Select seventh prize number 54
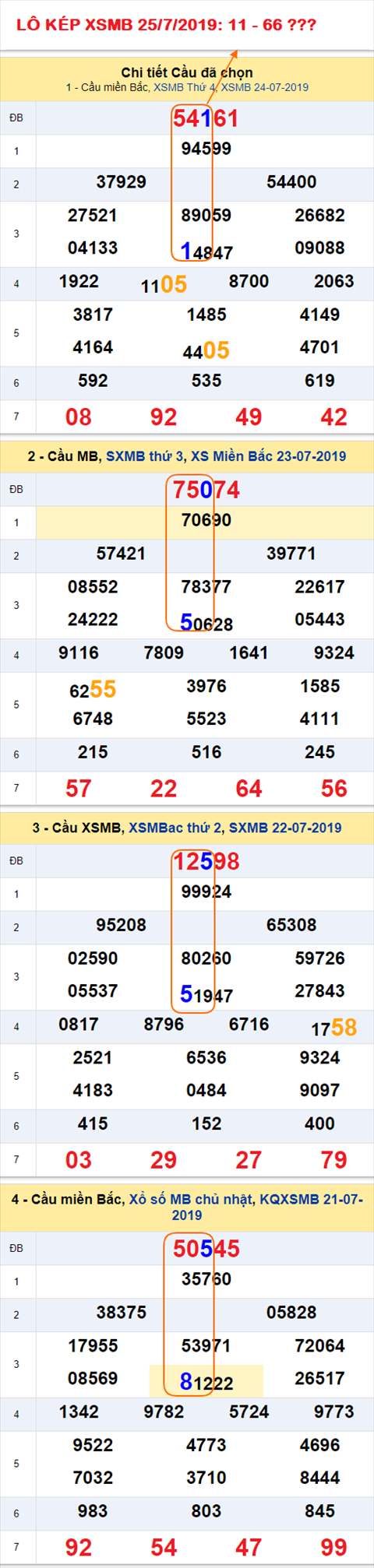This screenshot has height=1568, width=374. [x=164, y=1548]
